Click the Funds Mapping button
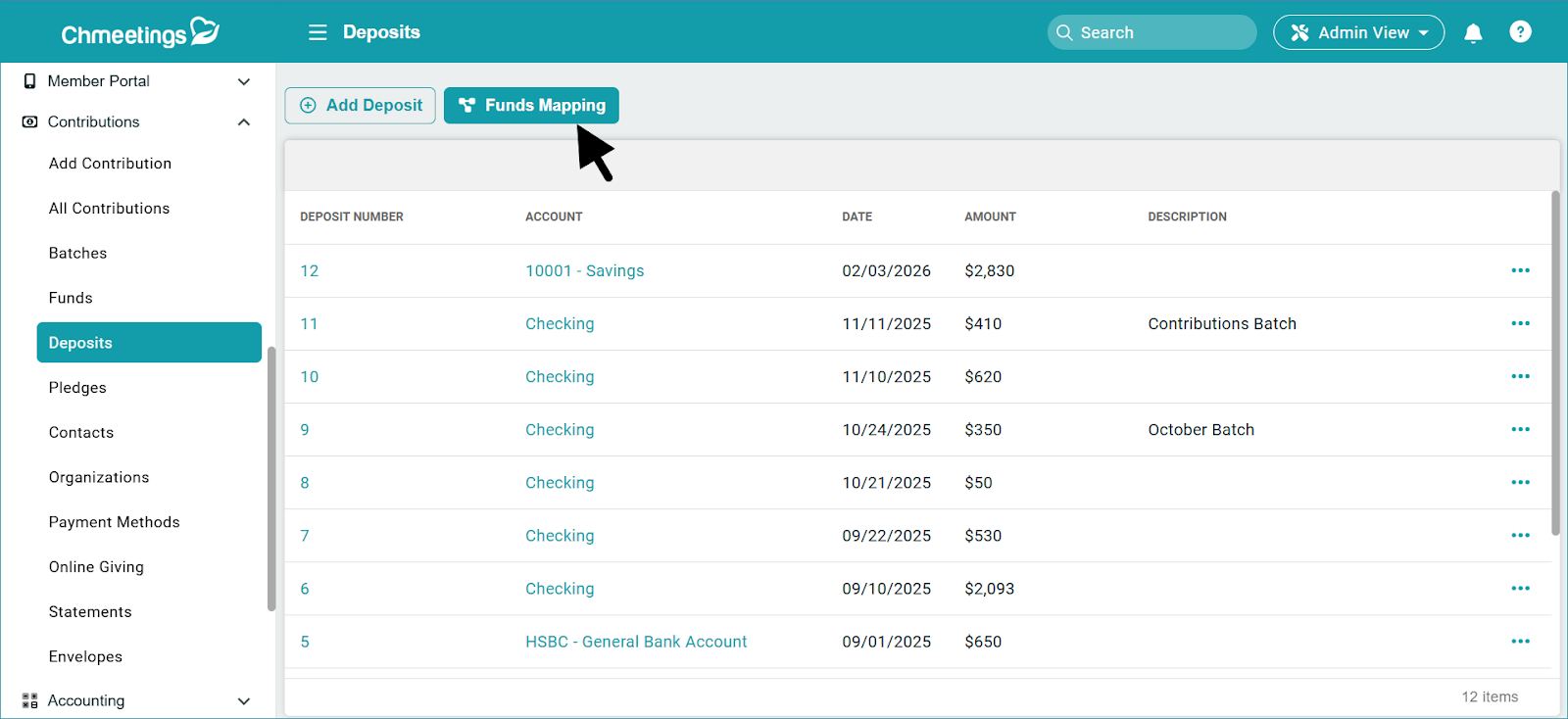 [x=531, y=106]
